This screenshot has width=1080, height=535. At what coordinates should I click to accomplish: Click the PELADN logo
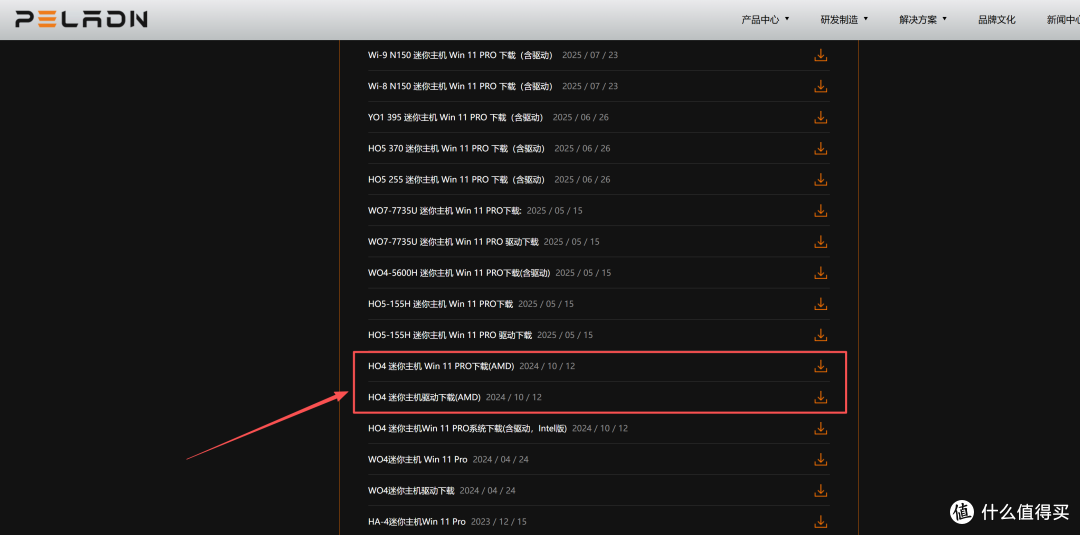[81, 19]
